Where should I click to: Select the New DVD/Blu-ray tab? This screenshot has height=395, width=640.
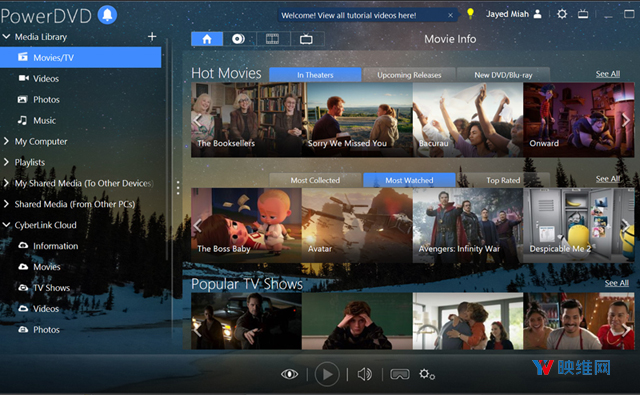tap(503, 75)
